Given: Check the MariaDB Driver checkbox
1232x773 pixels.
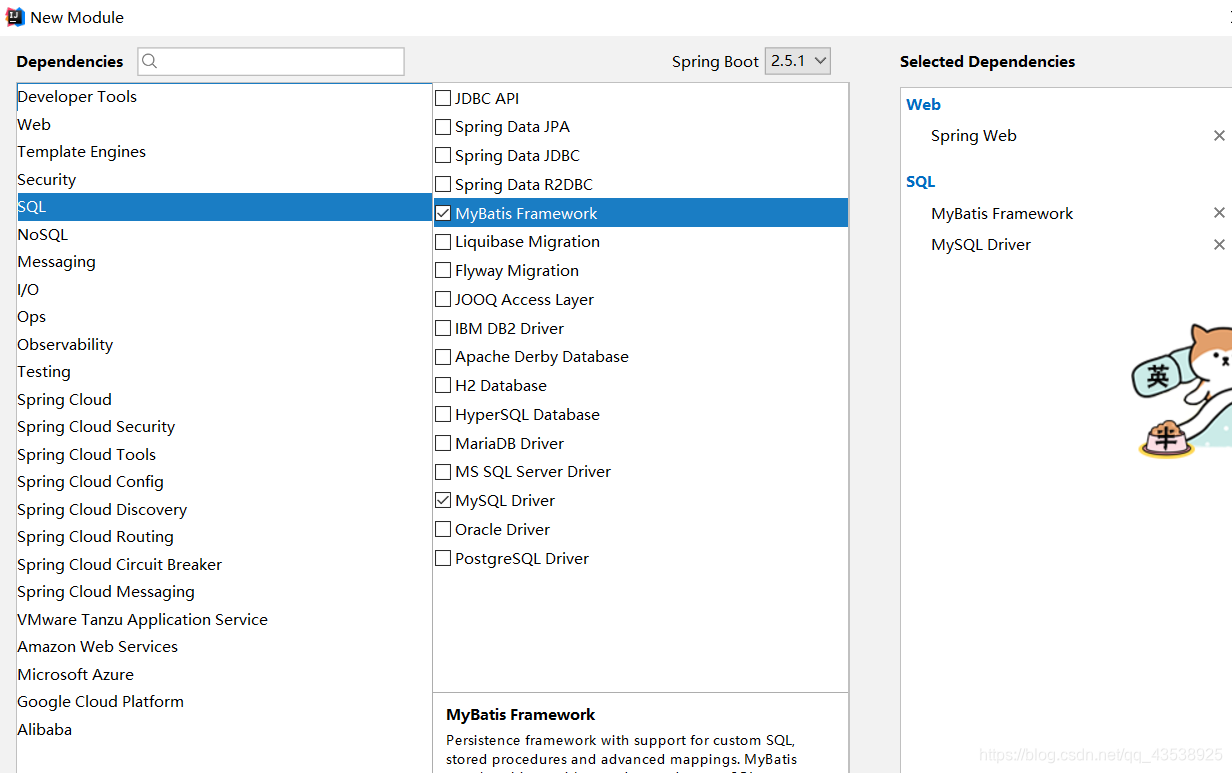Looking at the screenshot, I should [x=443, y=443].
